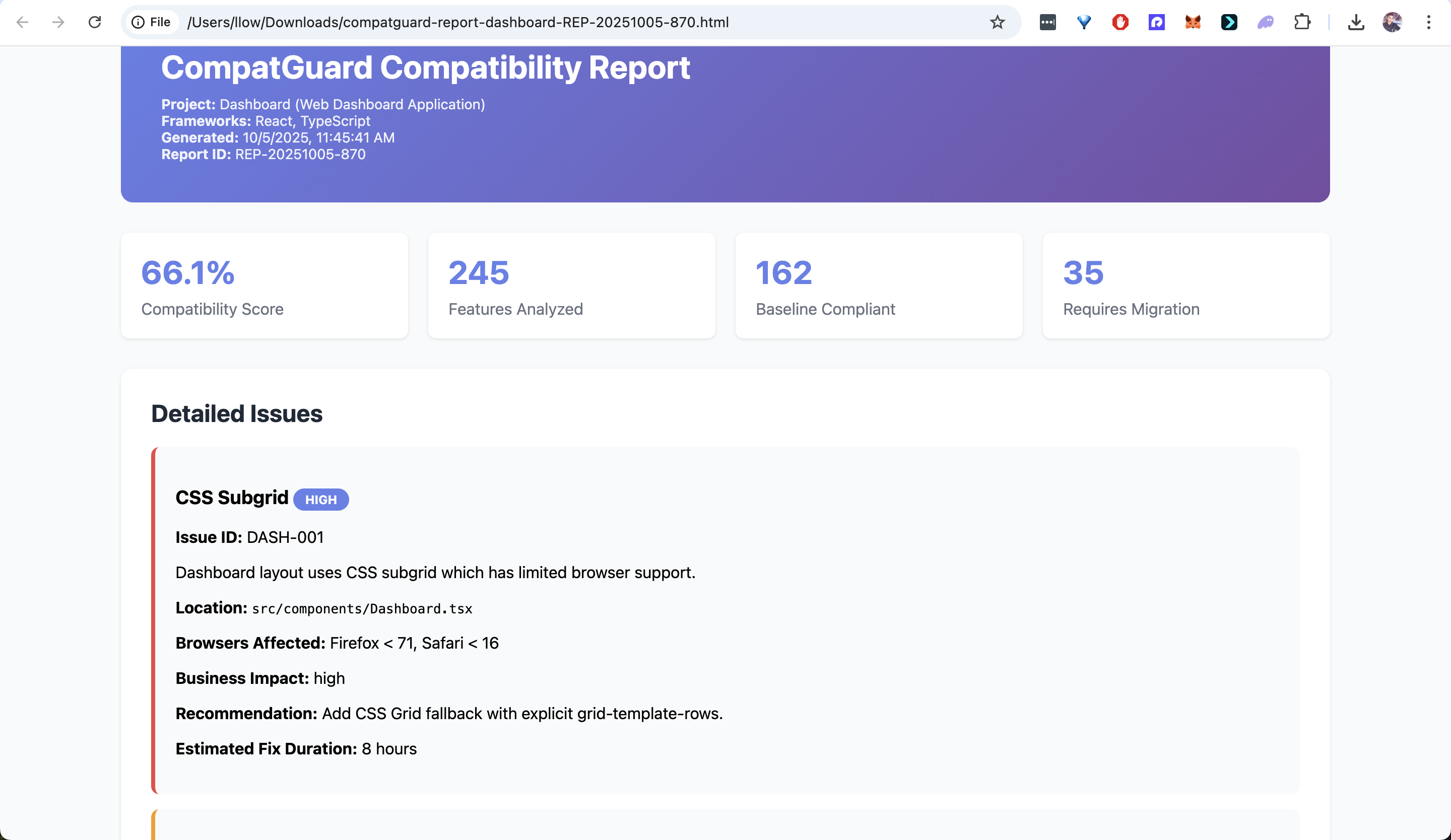Click the 35 Requires Migration card

[x=1185, y=286]
